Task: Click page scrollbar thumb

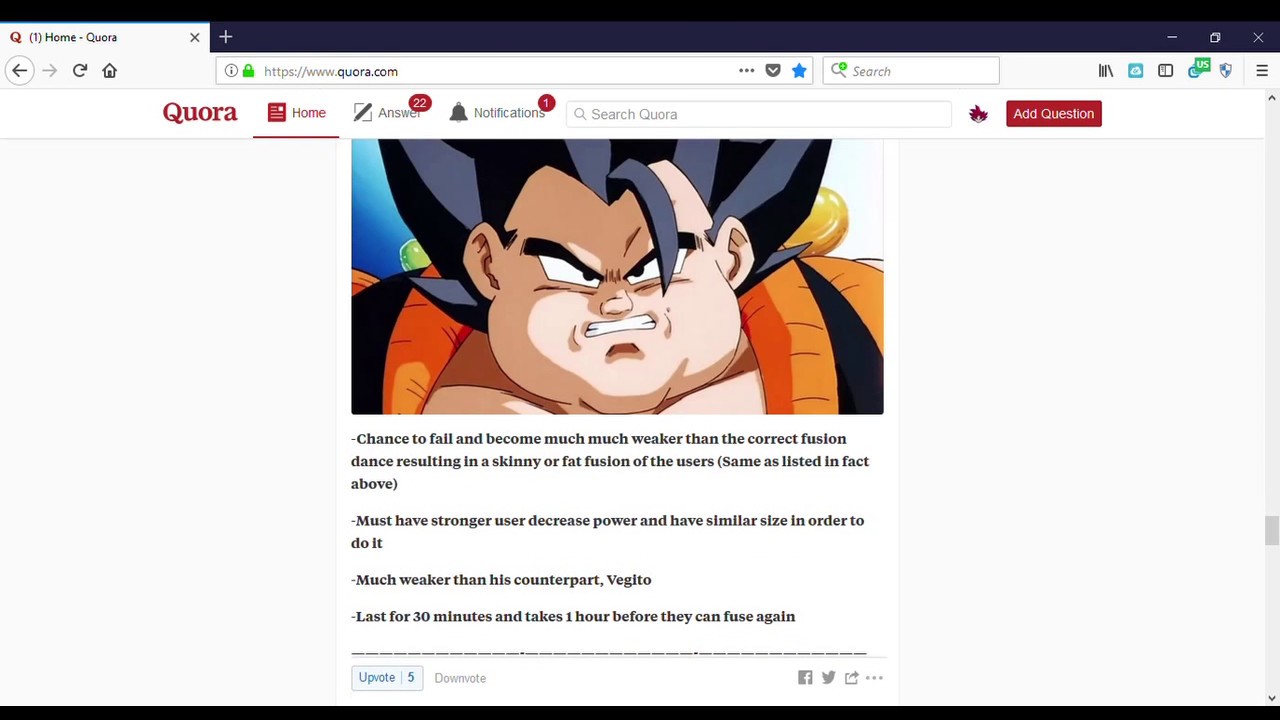Action: (1271, 530)
